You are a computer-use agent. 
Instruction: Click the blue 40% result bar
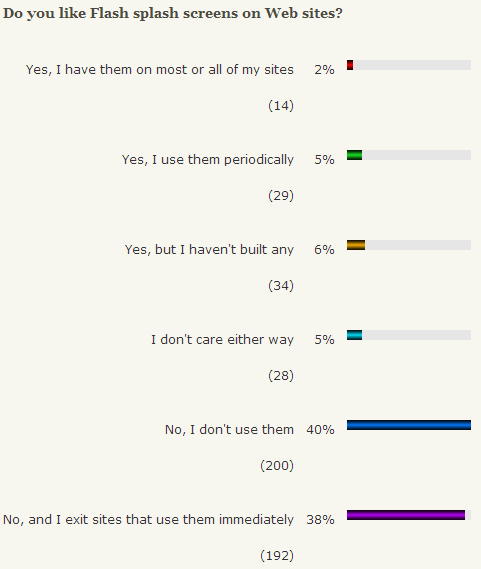click(x=409, y=425)
